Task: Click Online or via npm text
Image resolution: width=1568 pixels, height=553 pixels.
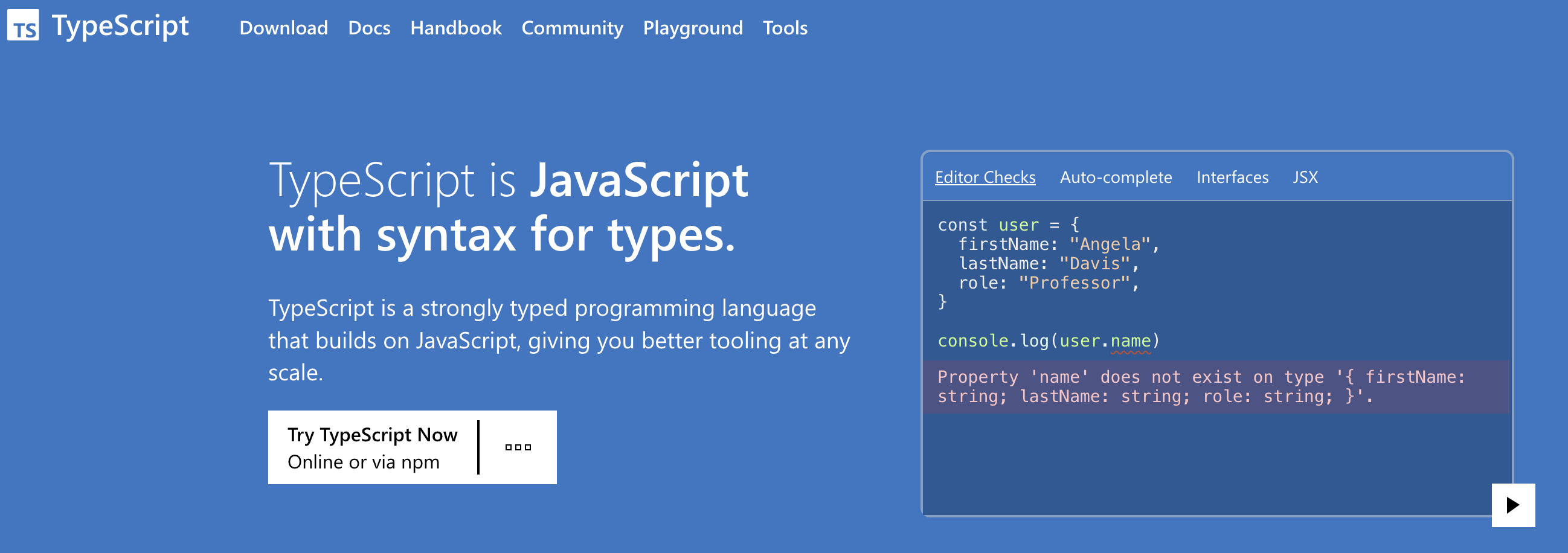Action: tap(364, 462)
